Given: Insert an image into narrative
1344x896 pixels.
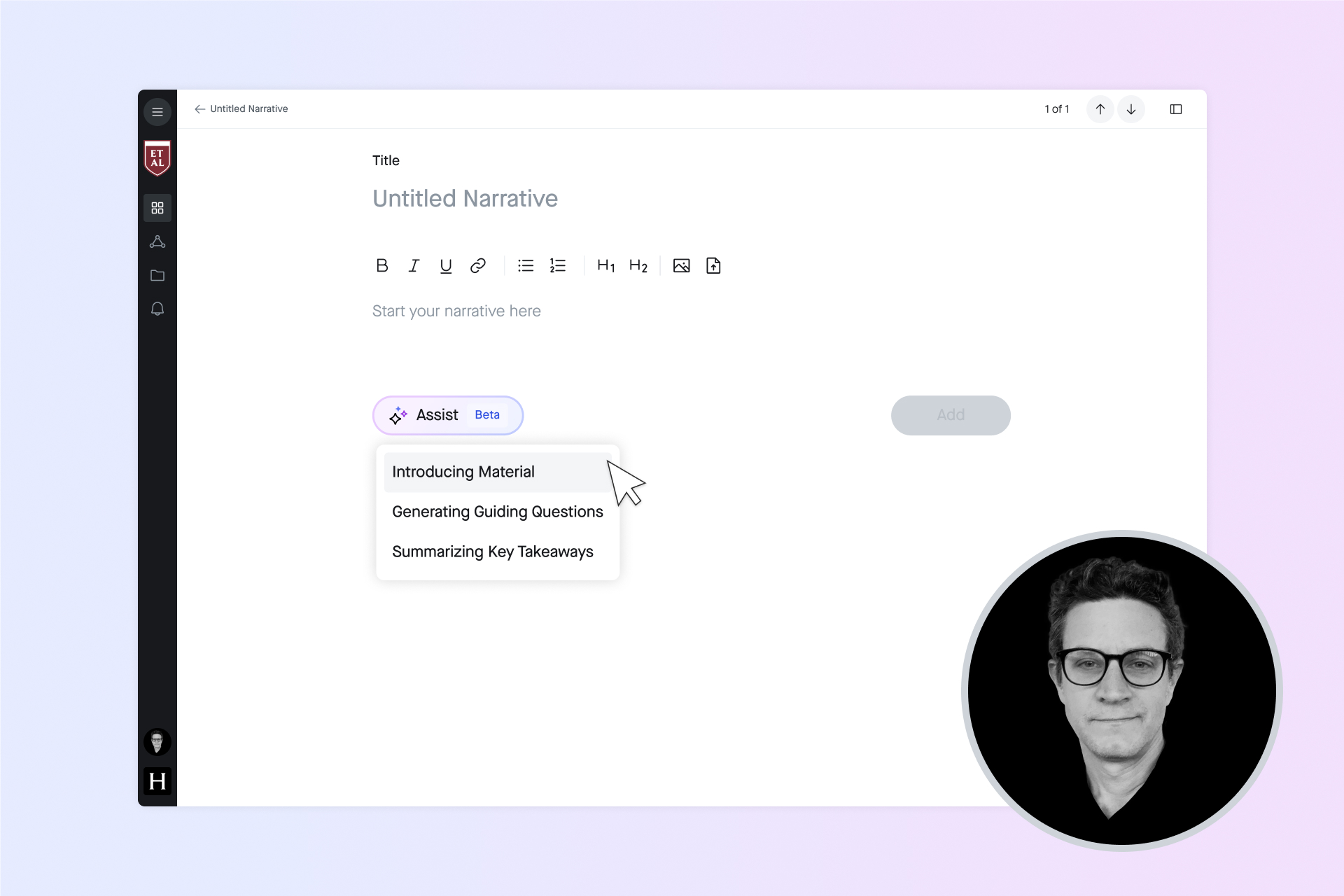Looking at the screenshot, I should (x=681, y=266).
